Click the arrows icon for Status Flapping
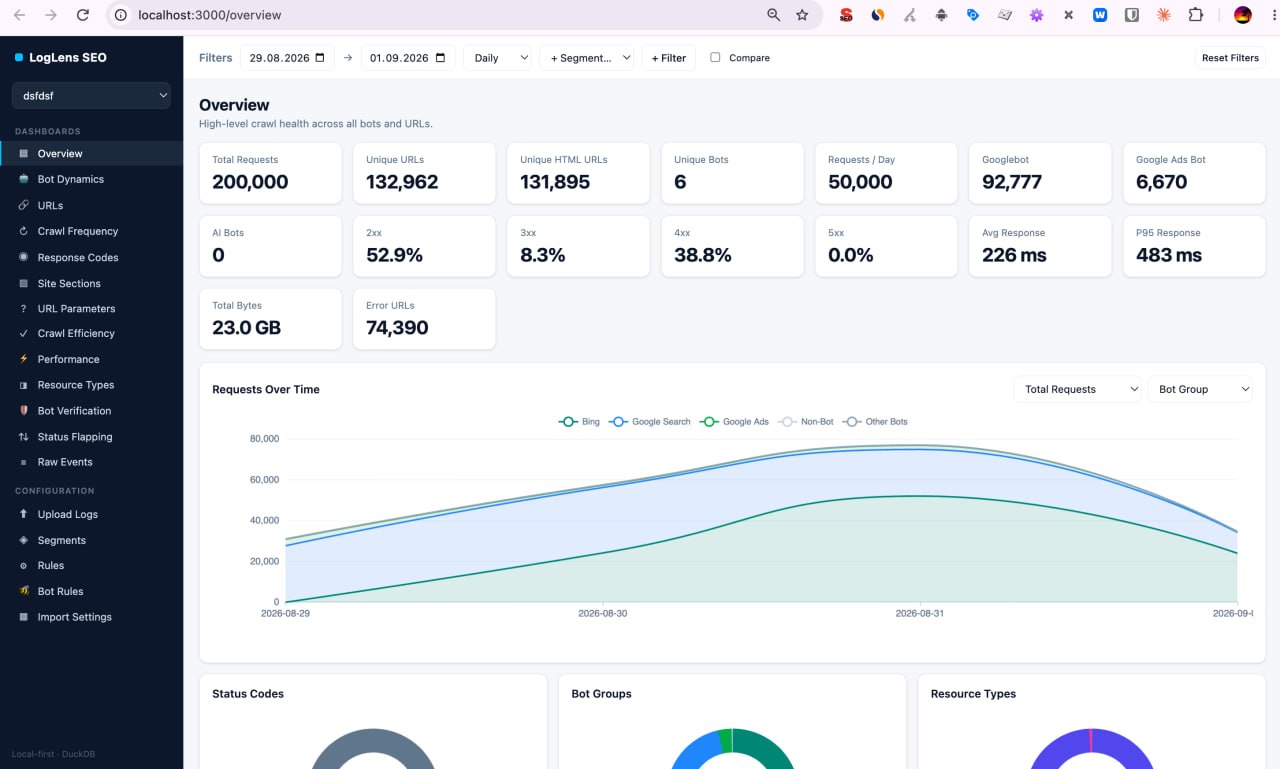1280x769 pixels. pyautogui.click(x=24, y=437)
